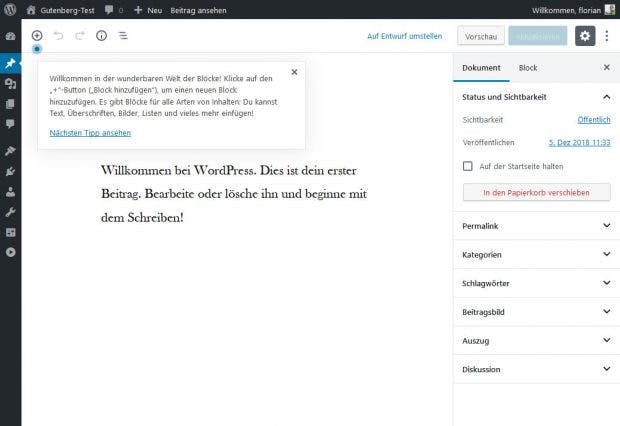Click the blue Aktualisieren button

(x=538, y=36)
